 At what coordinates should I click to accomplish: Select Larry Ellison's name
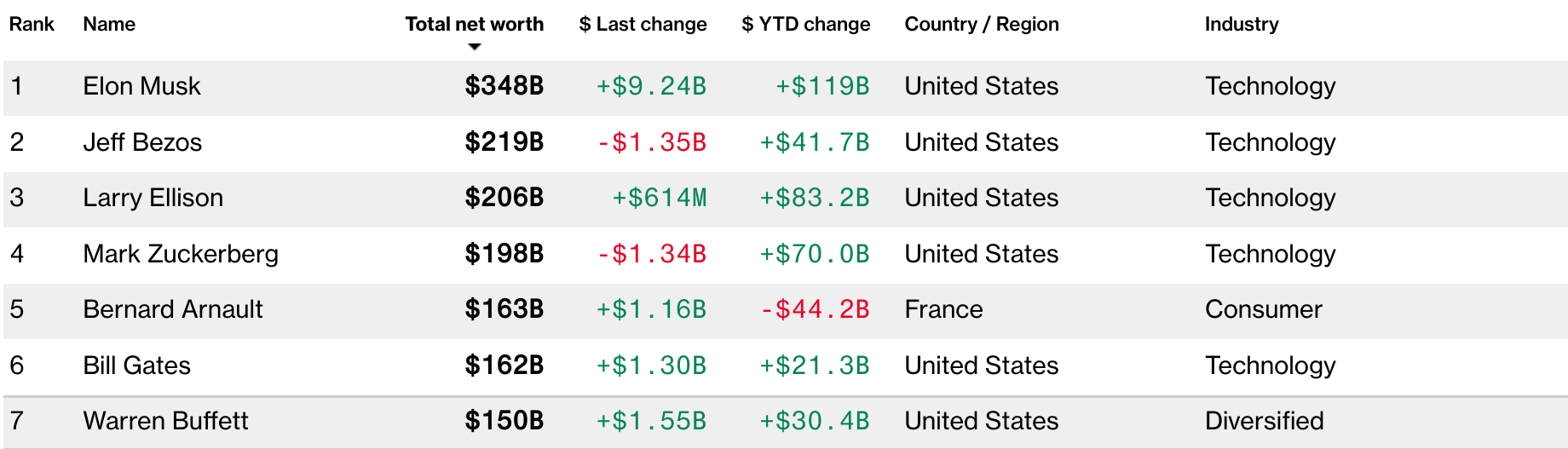click(153, 198)
